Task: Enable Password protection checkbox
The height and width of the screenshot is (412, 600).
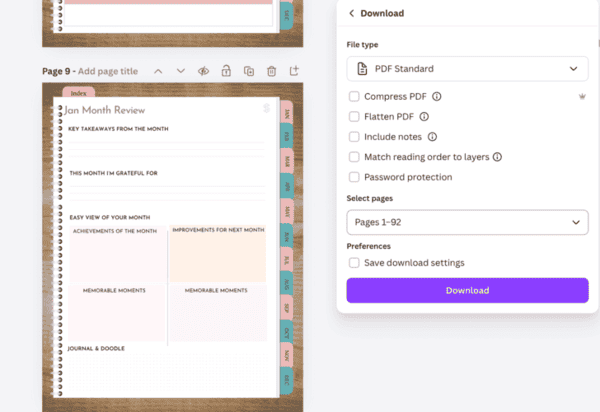Action: coord(354,177)
